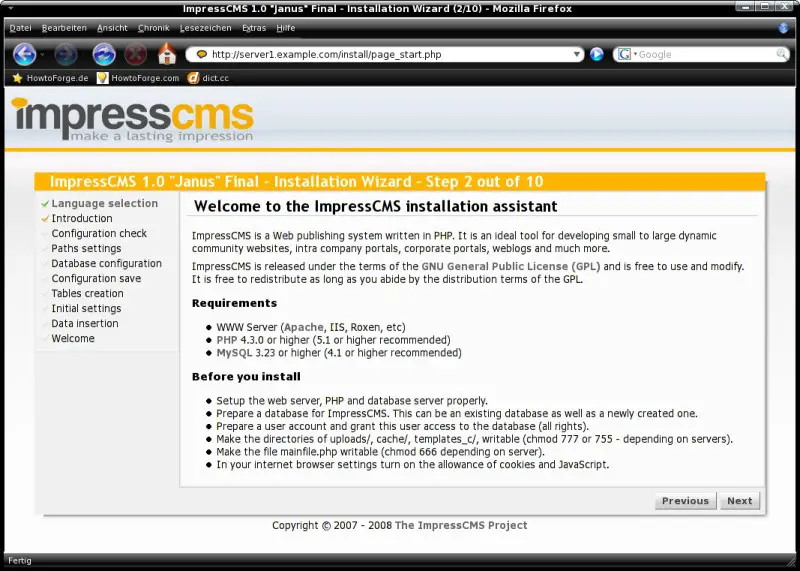This screenshot has width=800, height=571.
Task: Follow the GNU General Public License (GPL) link
Action: coord(511,266)
